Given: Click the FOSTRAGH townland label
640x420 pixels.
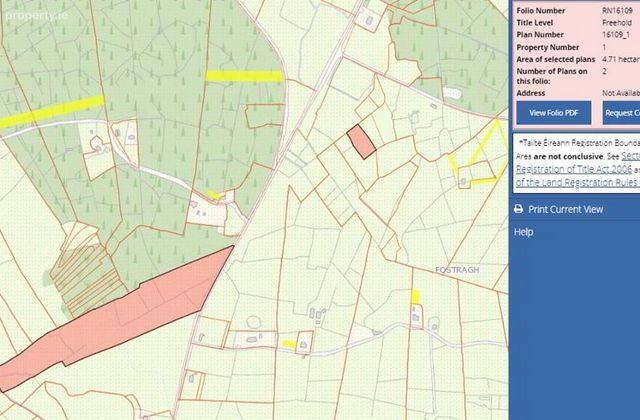Looking at the screenshot, I should click(x=457, y=270).
